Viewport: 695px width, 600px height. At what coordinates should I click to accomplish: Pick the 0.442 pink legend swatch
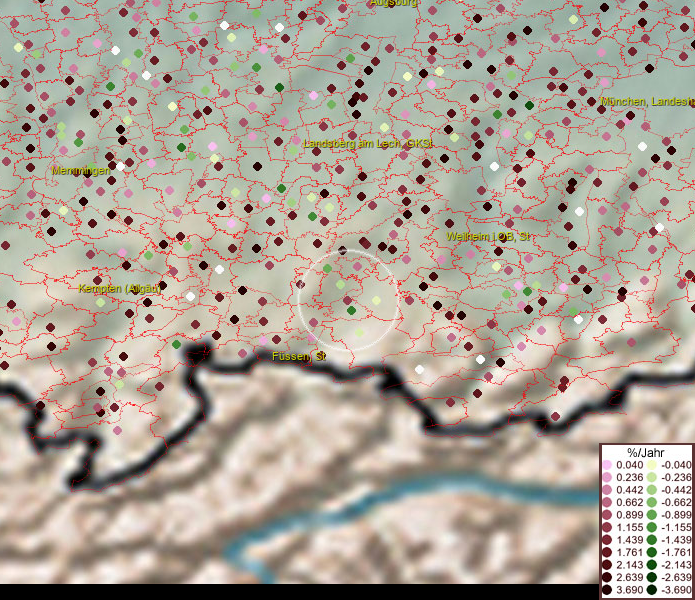pyautogui.click(x=607, y=490)
